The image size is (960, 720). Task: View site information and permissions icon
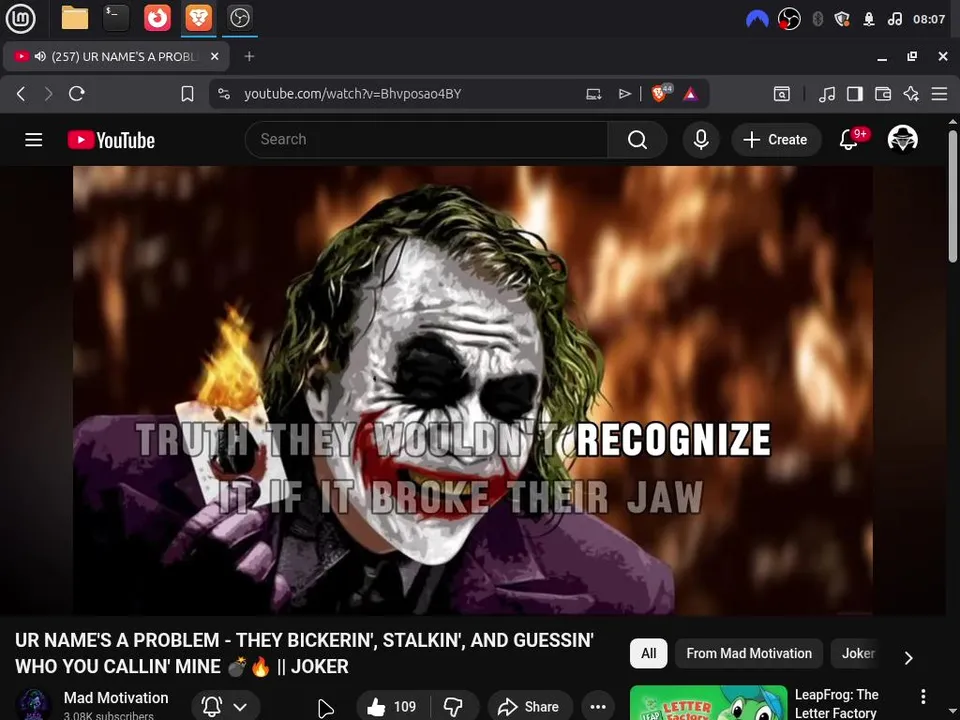224,94
